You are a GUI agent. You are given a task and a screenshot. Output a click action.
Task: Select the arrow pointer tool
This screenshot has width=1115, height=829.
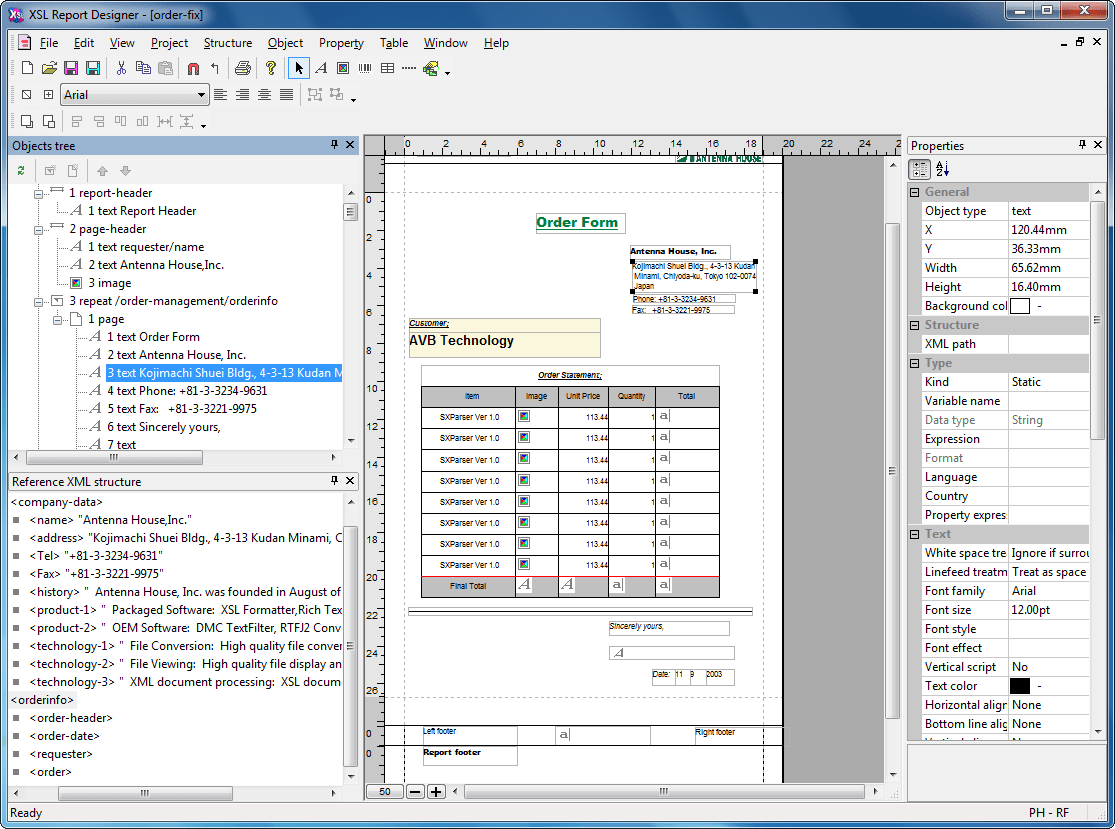(299, 68)
